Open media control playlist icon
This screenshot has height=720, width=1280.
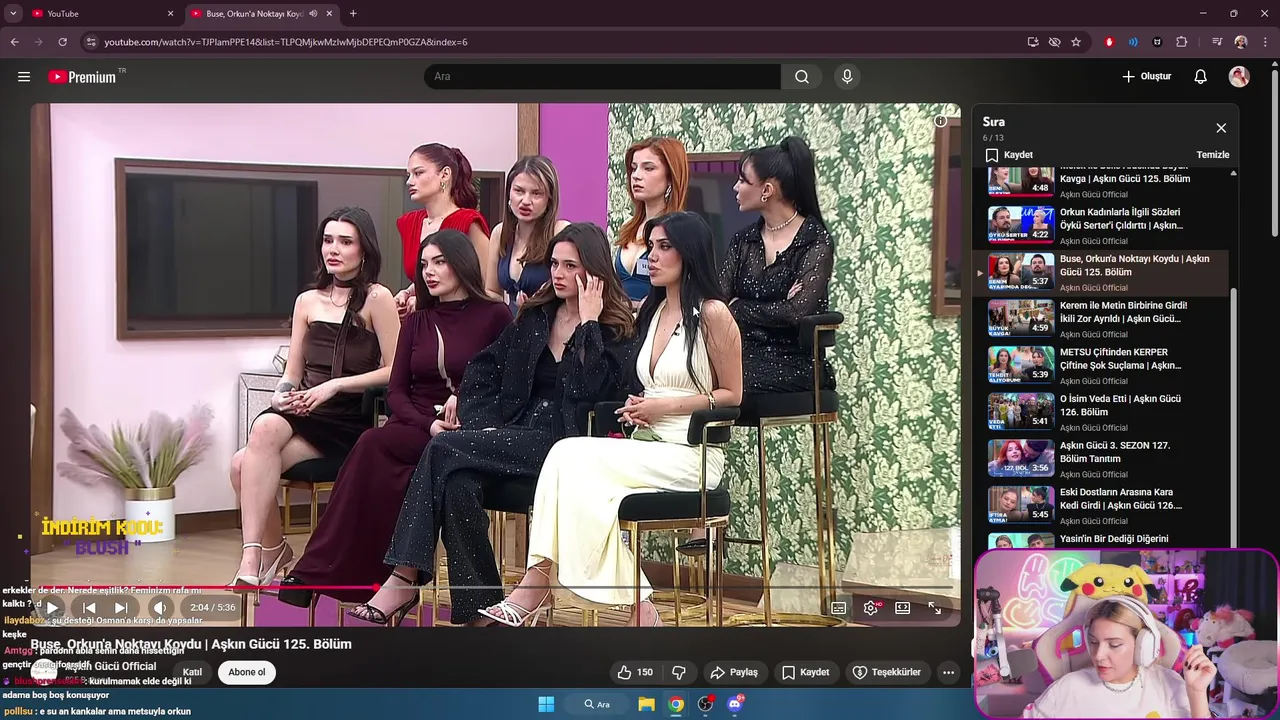1217,42
